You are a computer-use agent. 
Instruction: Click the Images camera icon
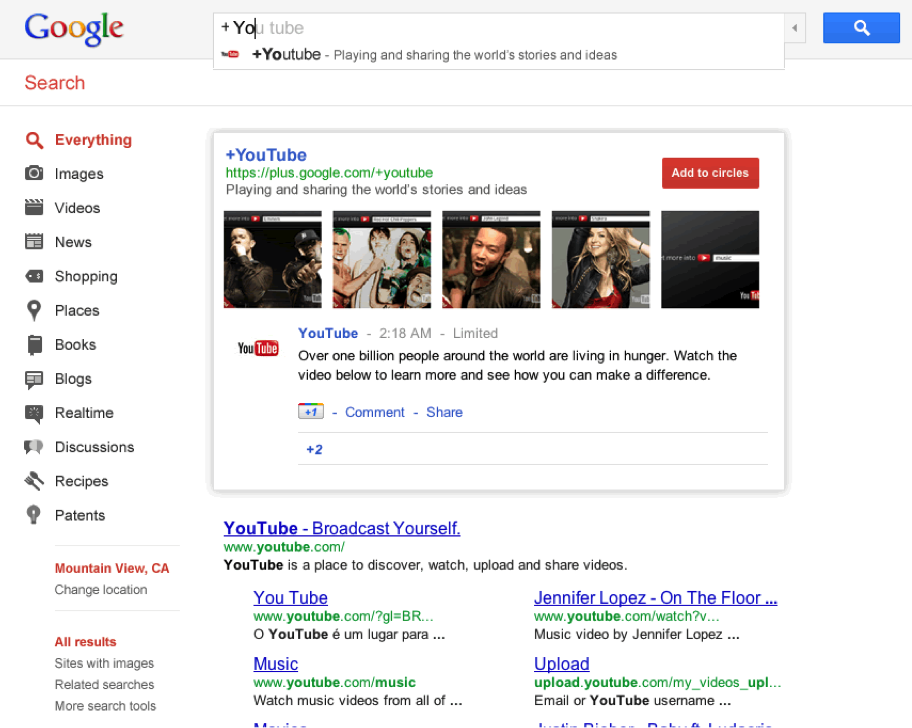coord(34,173)
